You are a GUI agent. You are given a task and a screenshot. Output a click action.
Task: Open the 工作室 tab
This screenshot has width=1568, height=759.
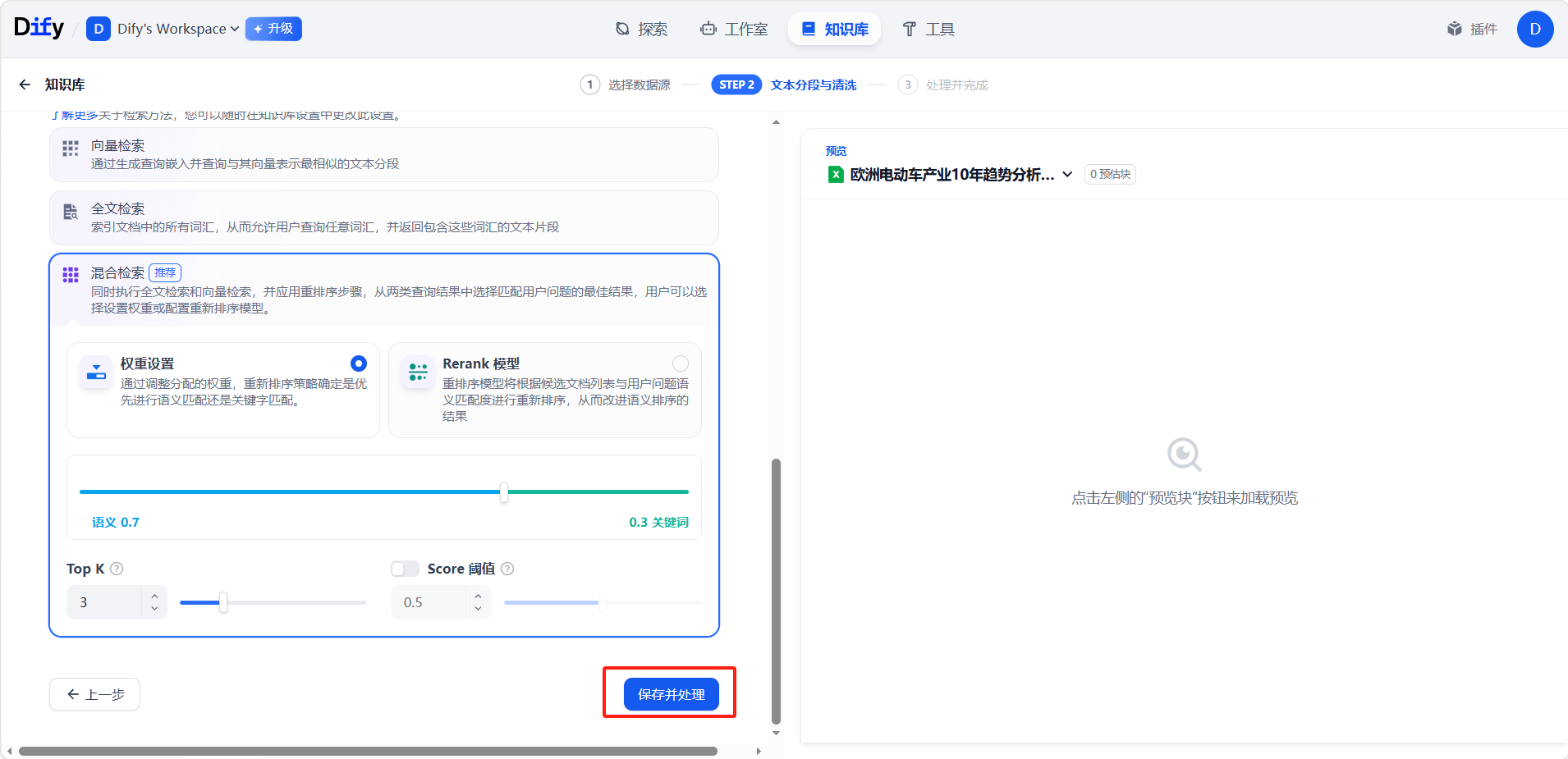(x=734, y=29)
